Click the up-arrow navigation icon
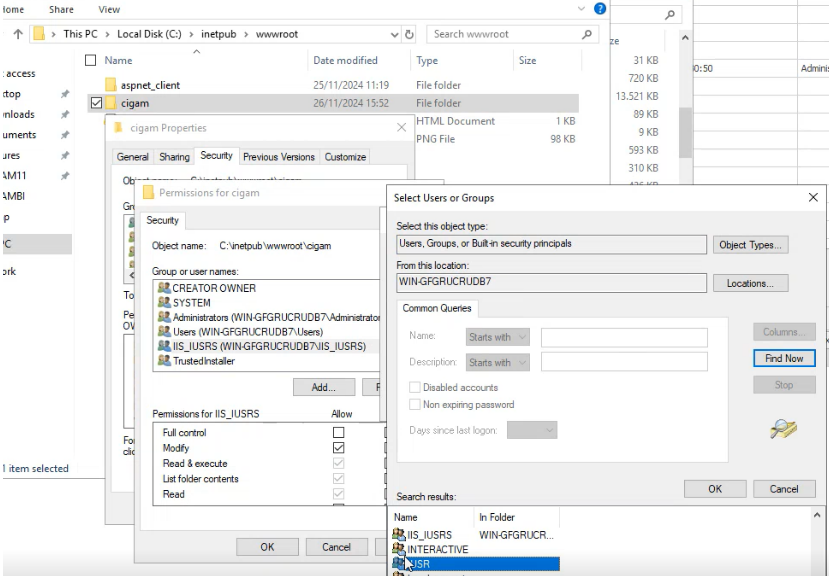The width and height of the screenshot is (829, 581). (x=18, y=34)
